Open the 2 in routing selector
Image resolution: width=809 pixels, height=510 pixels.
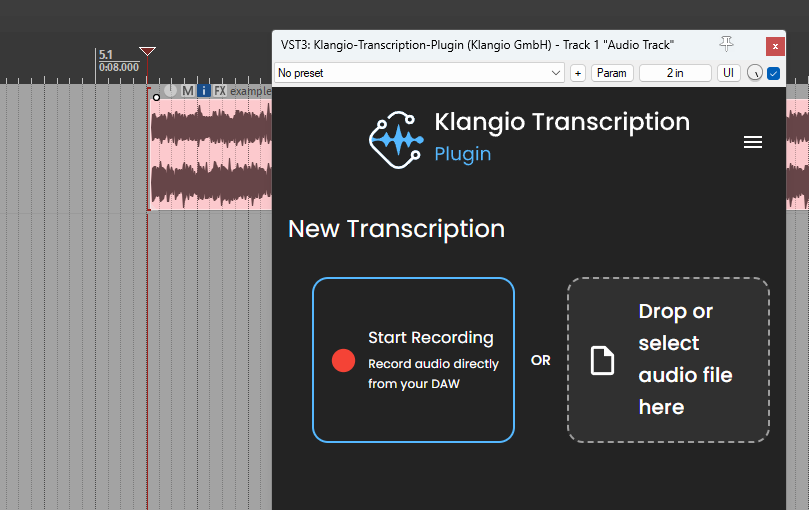tap(675, 73)
